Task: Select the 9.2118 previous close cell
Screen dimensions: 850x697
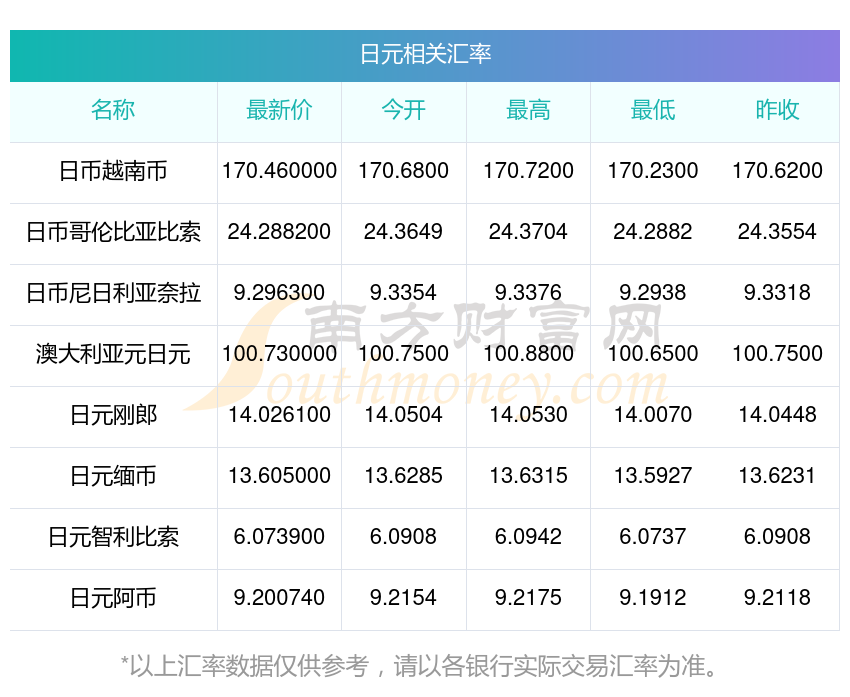Action: click(777, 598)
